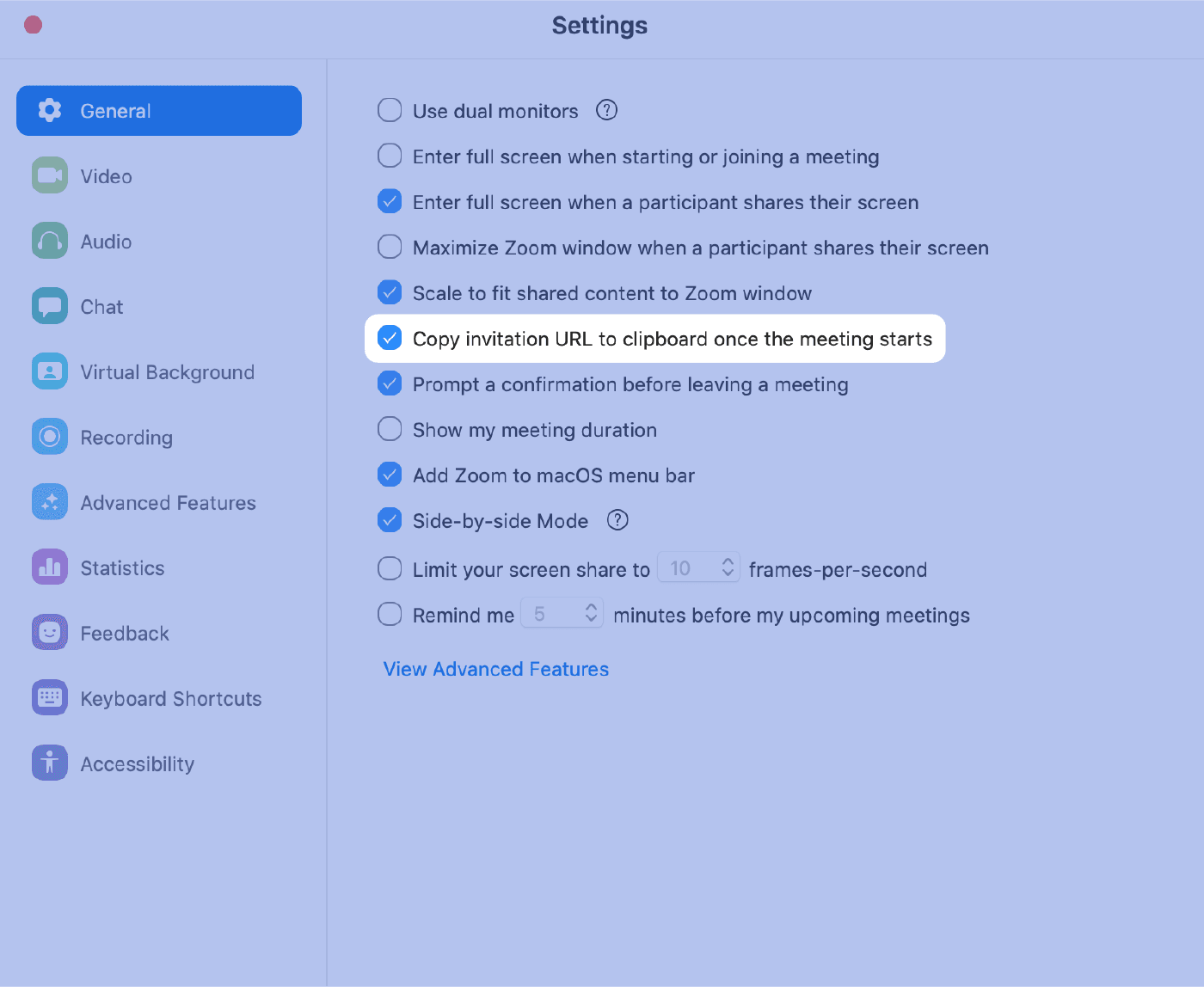1204x987 pixels.
Task: Open the frames-per-second value stepper
Action: 727,567
